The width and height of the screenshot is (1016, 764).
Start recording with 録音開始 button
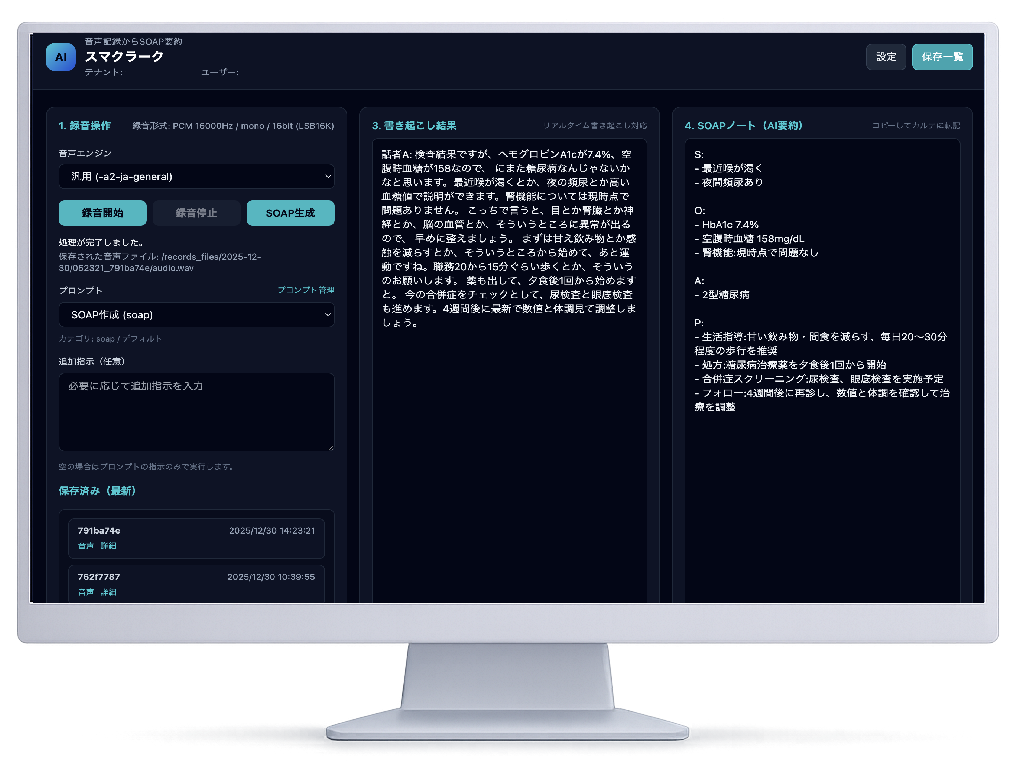103,213
